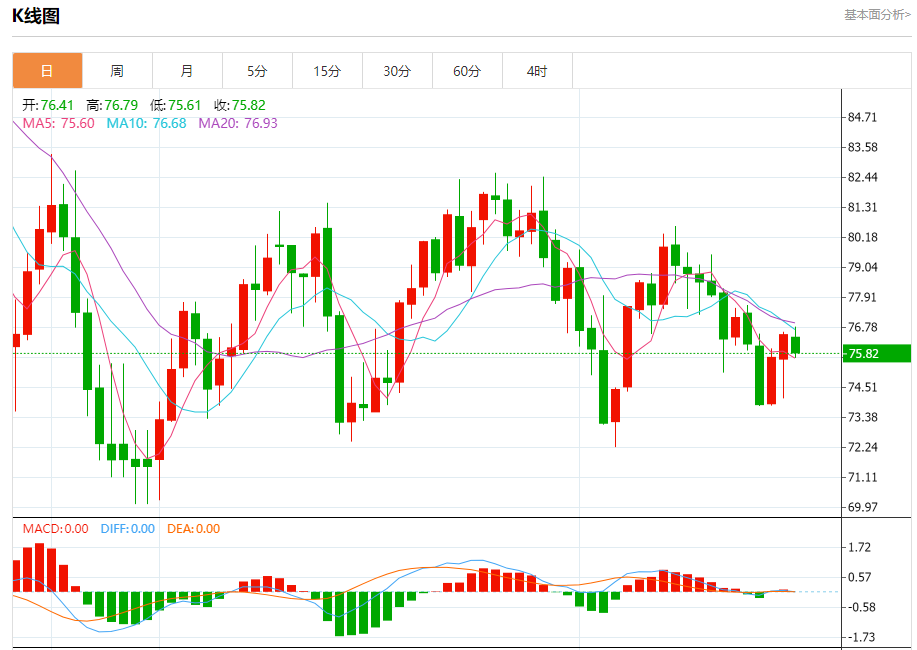Click the 77.91 price axis label

[x=863, y=297]
